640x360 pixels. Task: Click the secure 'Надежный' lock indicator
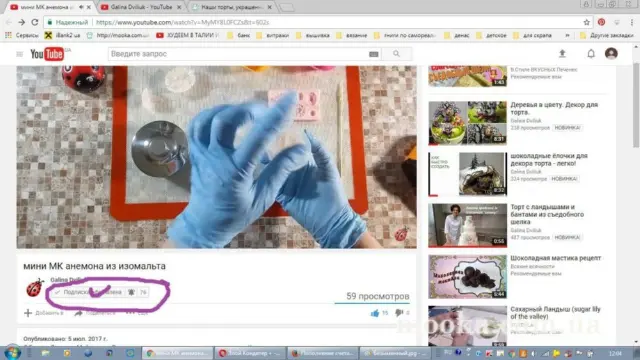coord(68,22)
